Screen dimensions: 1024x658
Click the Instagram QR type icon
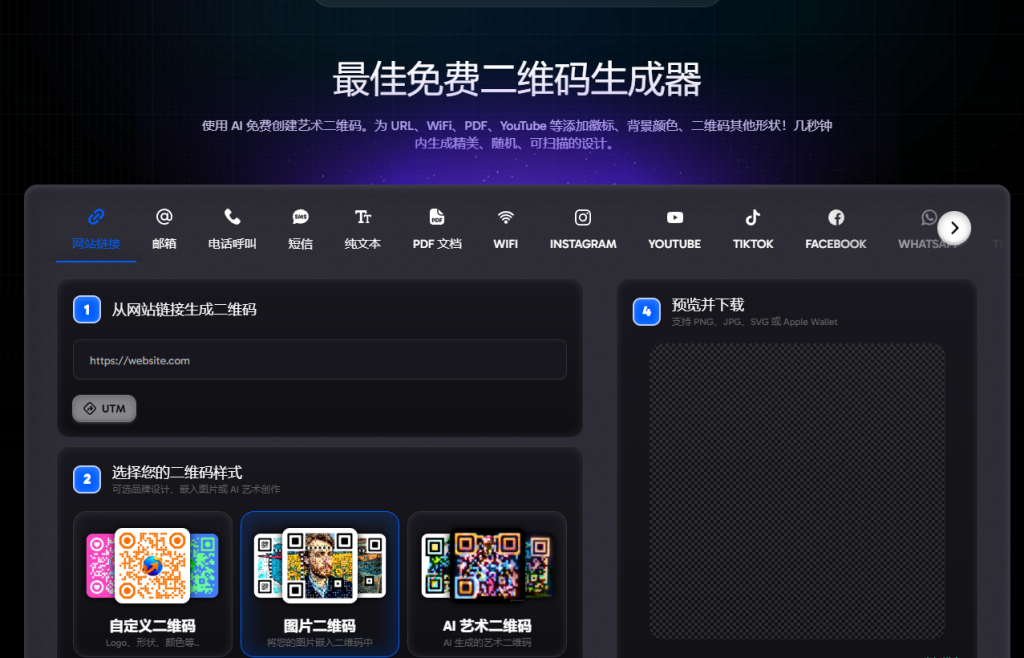pos(583,228)
